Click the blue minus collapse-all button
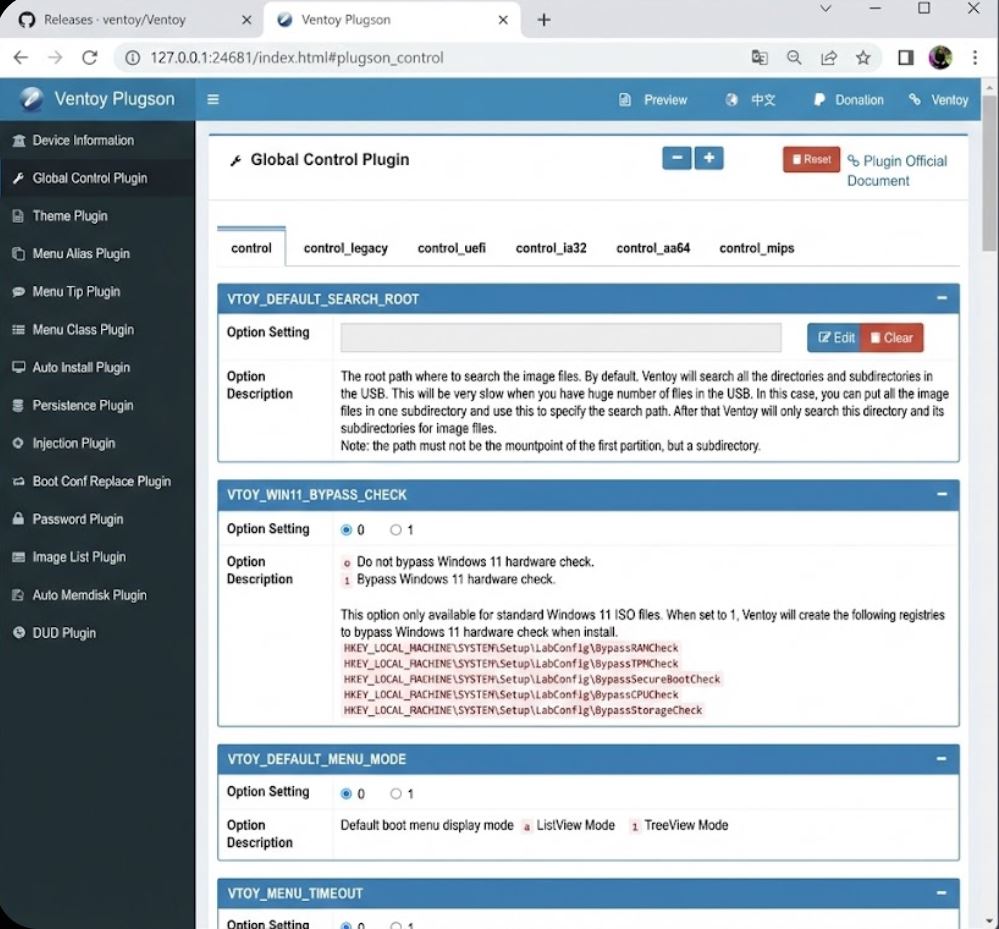This screenshot has width=999, height=929. click(677, 158)
